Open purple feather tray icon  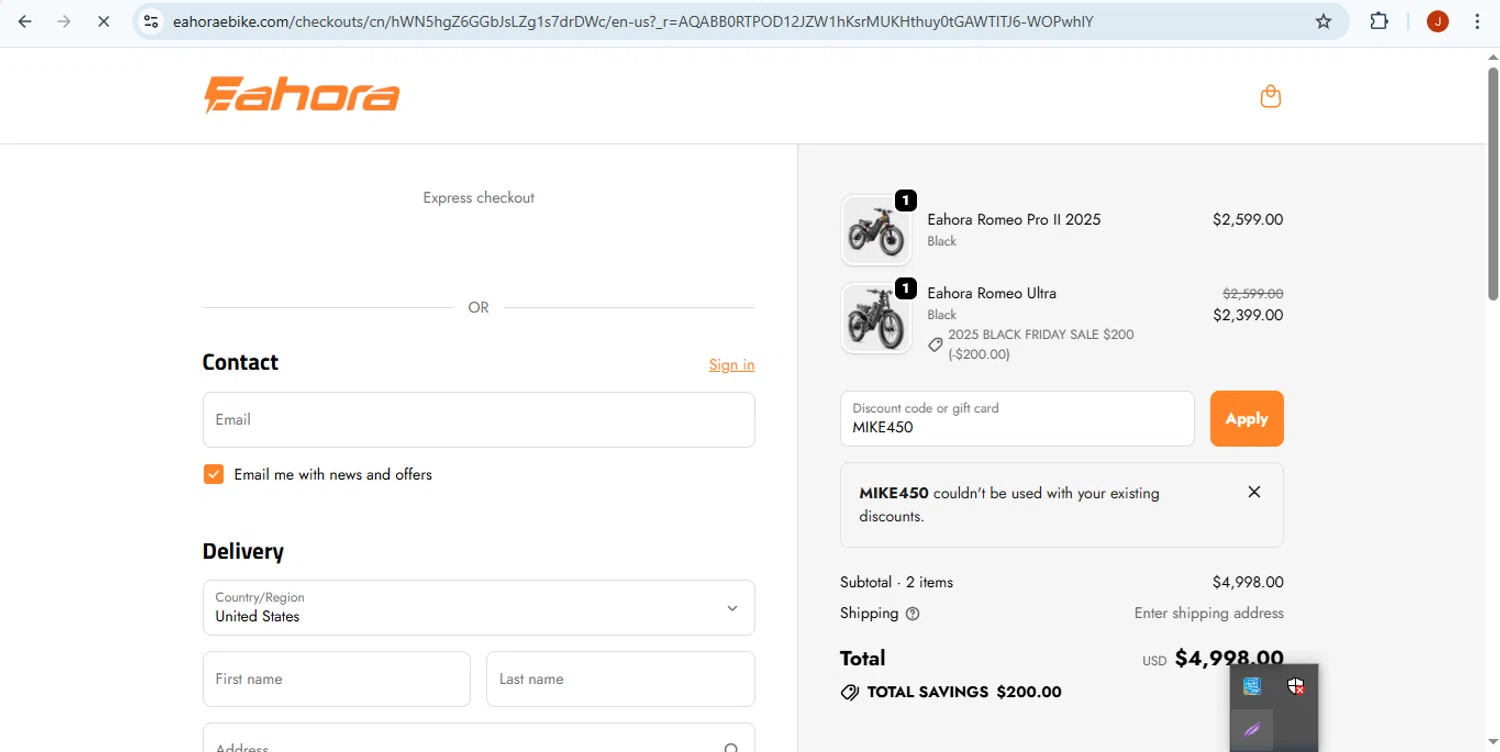tap(1252, 730)
